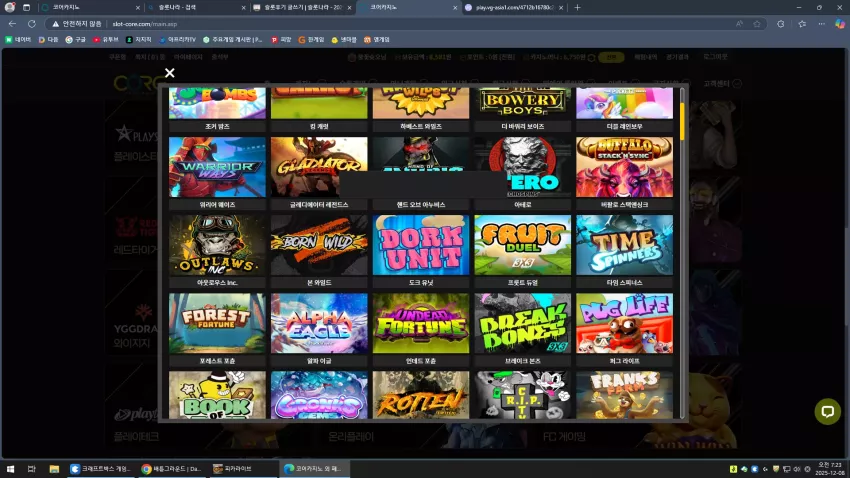
Task: Launch the Alpha Eagle slot game
Action: (x=319, y=324)
